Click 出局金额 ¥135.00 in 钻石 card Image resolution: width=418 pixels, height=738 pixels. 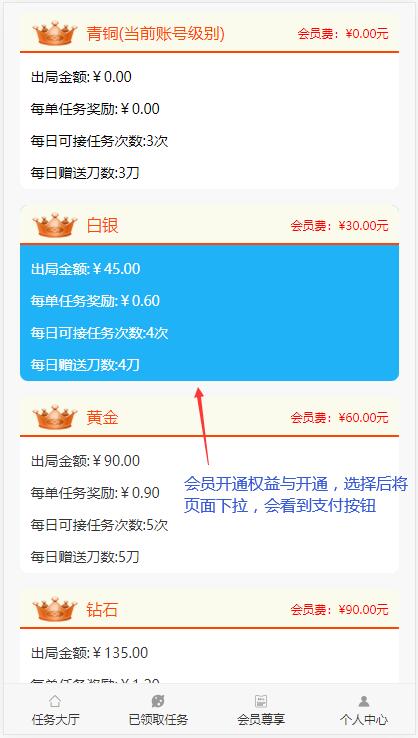(89, 653)
